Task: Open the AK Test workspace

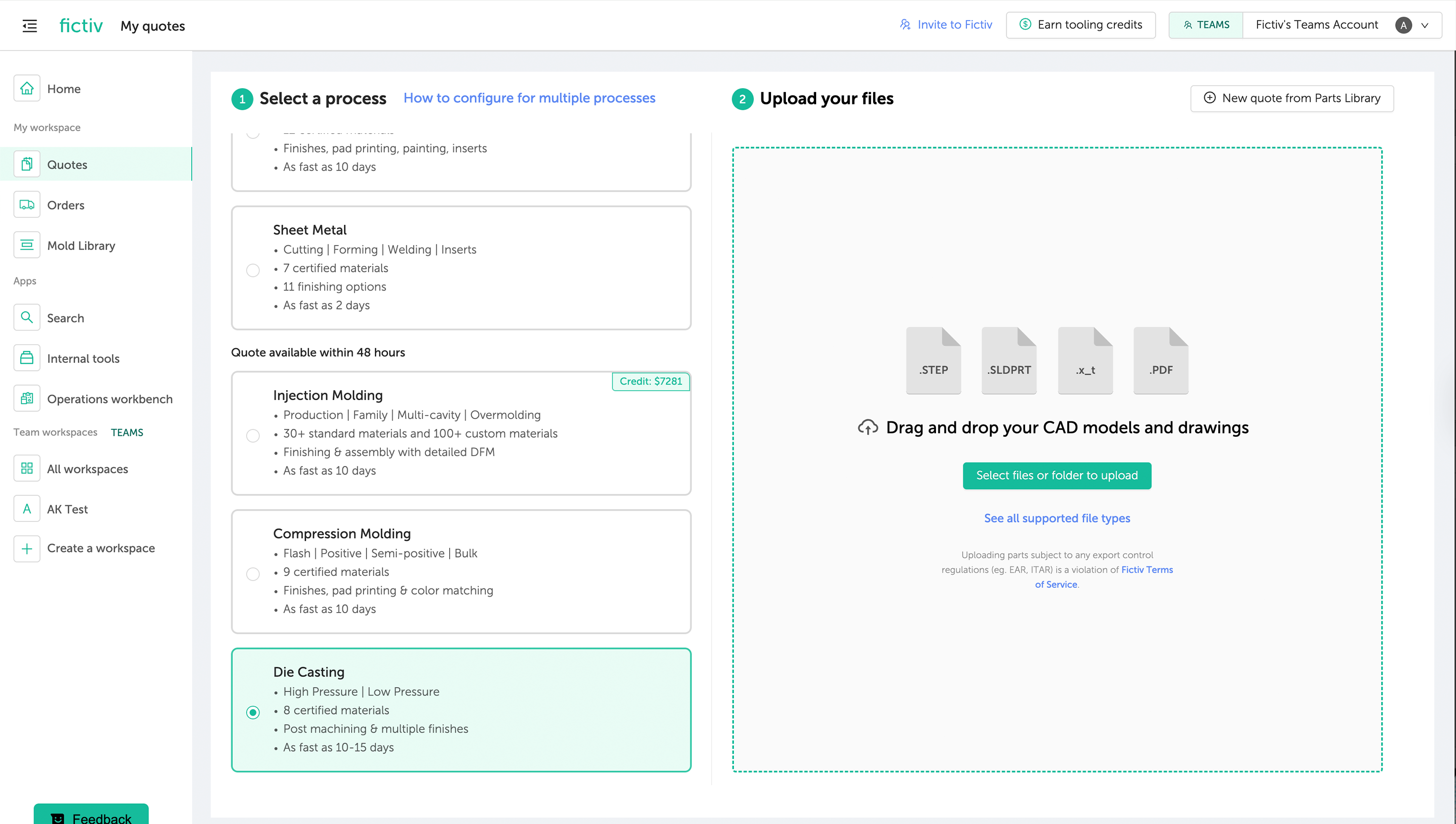Action: [x=67, y=509]
